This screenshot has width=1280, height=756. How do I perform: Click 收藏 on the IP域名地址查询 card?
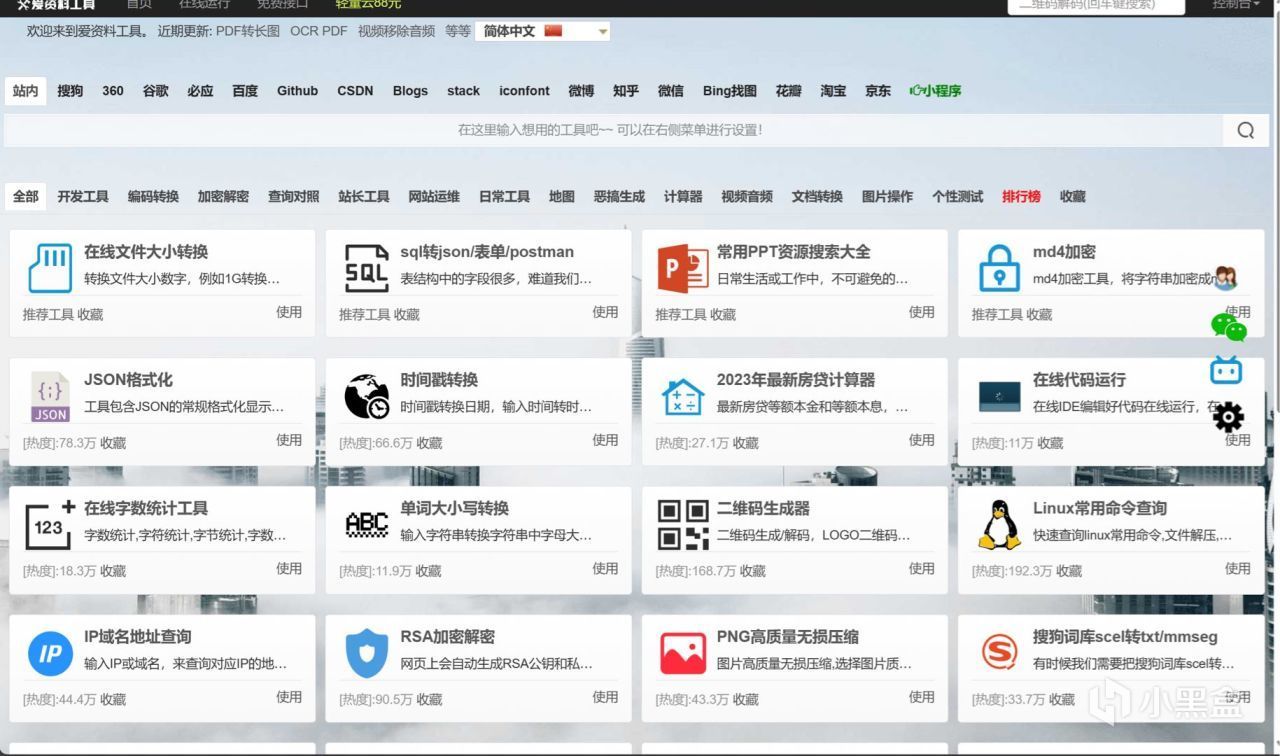pyautogui.click(x=113, y=700)
